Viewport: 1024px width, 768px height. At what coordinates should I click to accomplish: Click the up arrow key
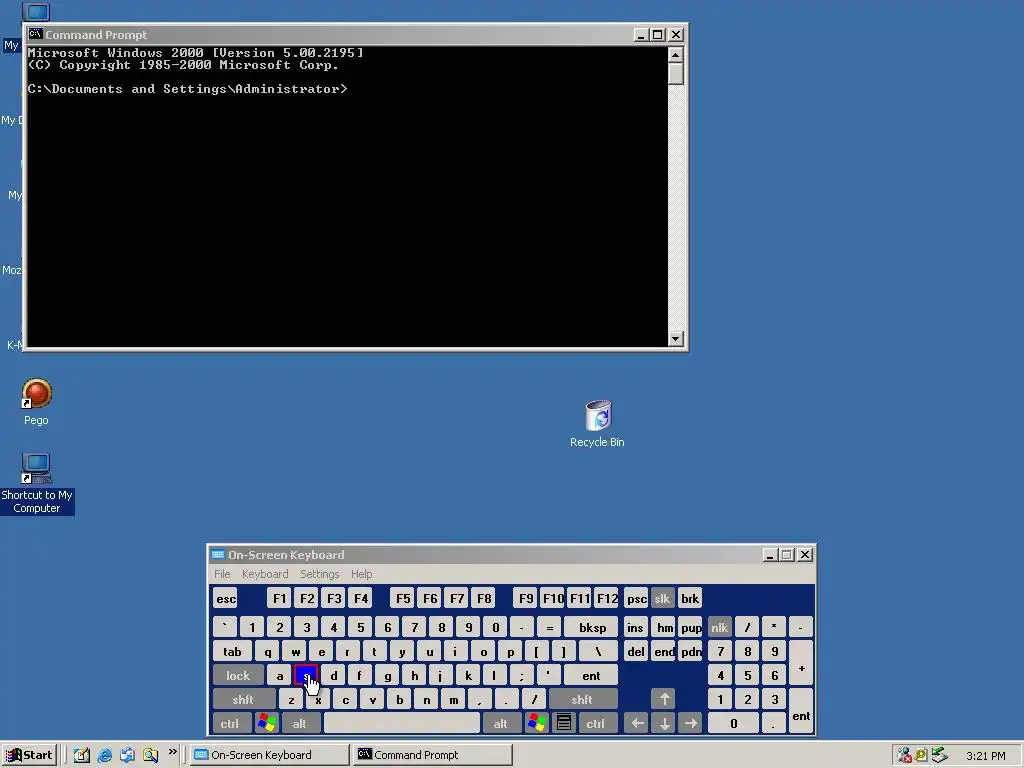(x=664, y=699)
